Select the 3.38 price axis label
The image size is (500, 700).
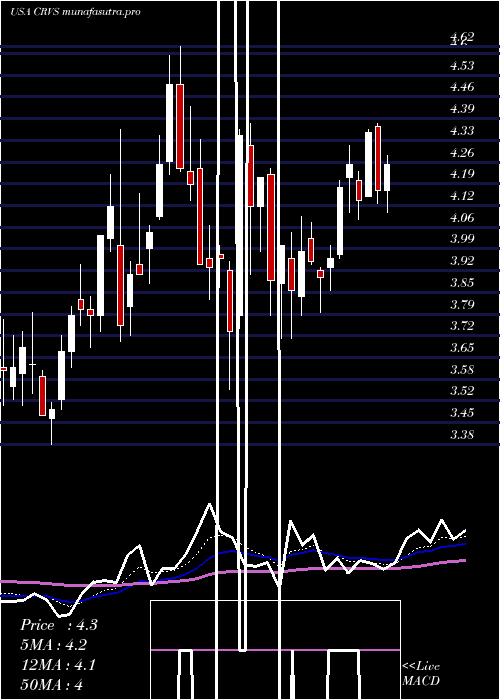[462, 435]
